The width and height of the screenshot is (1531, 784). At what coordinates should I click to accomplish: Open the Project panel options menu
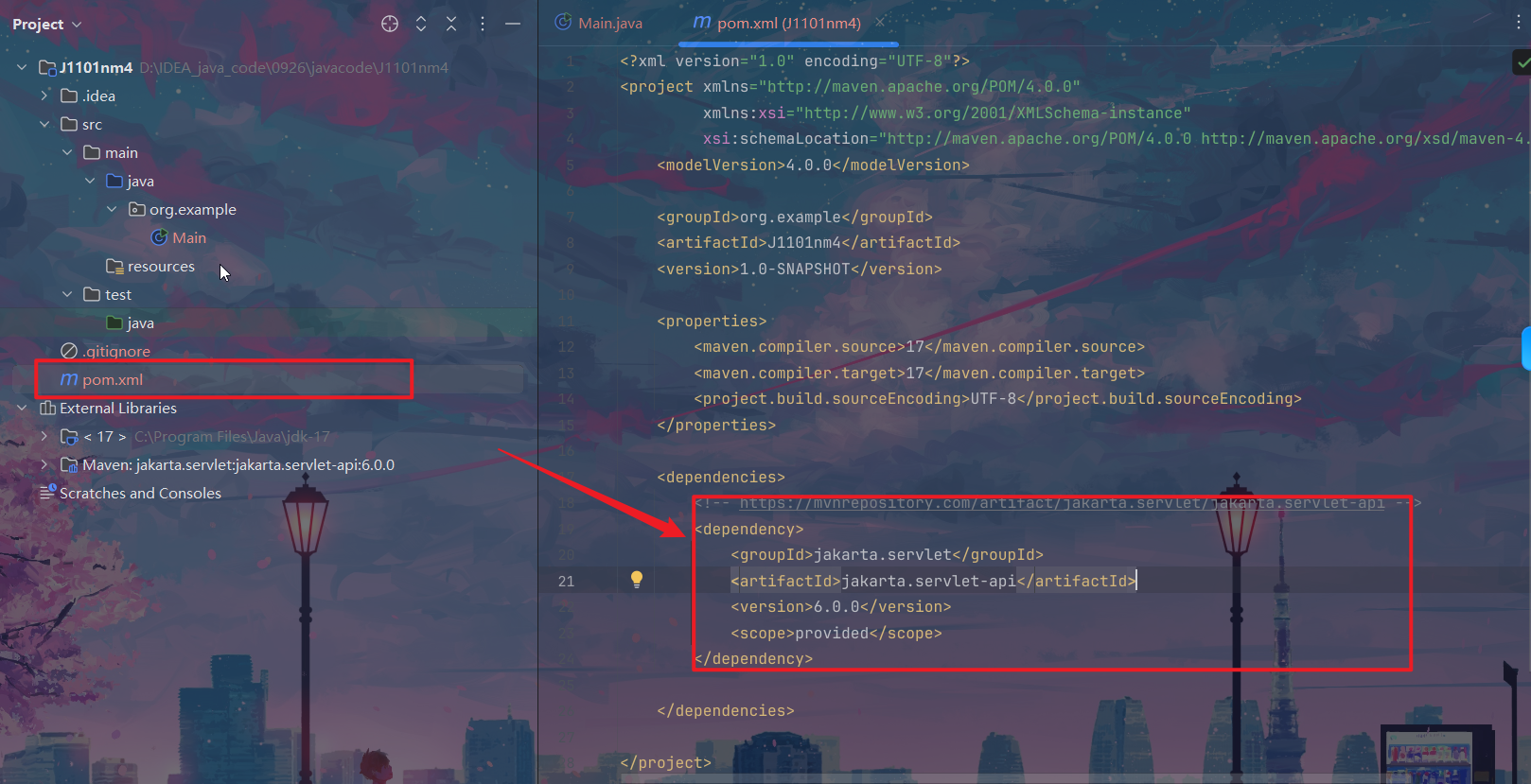[483, 24]
